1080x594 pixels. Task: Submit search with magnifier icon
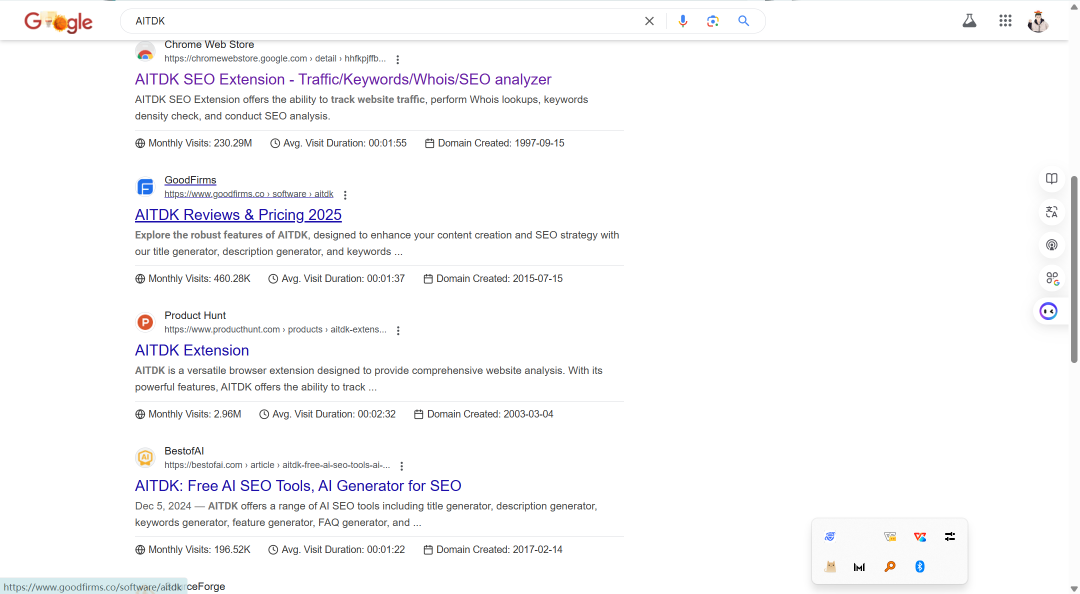tap(743, 21)
